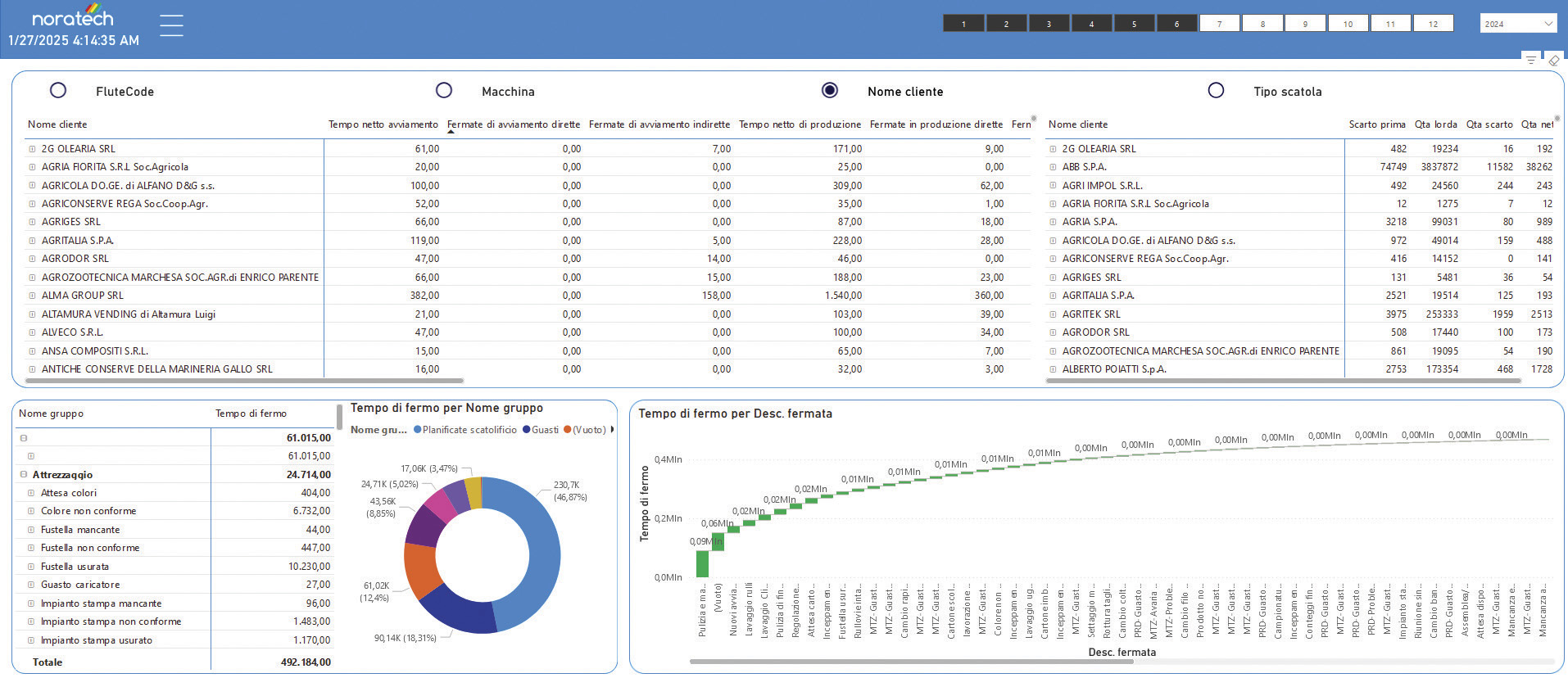Open the 2024 year dropdown

(1518, 24)
